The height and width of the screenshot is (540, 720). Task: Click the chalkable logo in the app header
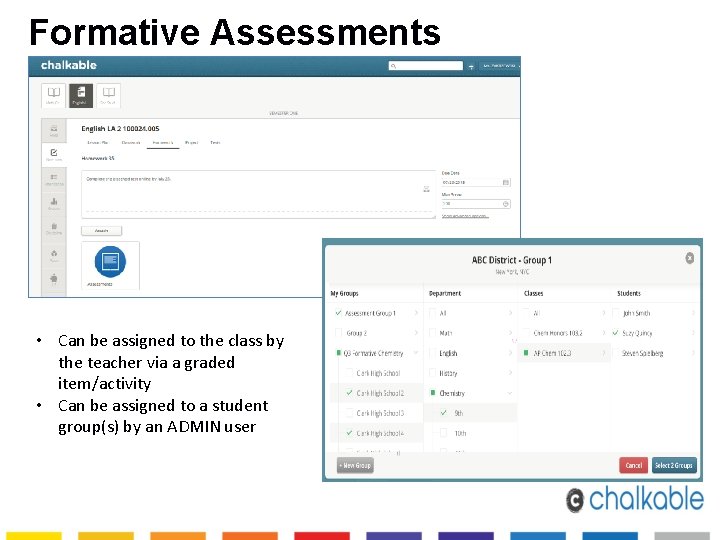[x=68, y=65]
